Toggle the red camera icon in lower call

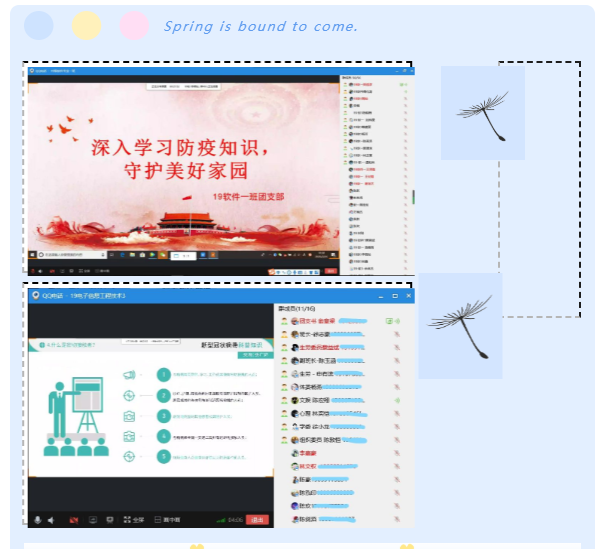tap(74, 519)
